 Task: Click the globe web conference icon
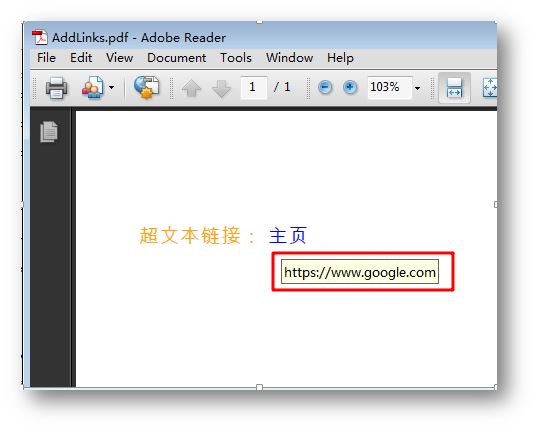click(x=146, y=87)
